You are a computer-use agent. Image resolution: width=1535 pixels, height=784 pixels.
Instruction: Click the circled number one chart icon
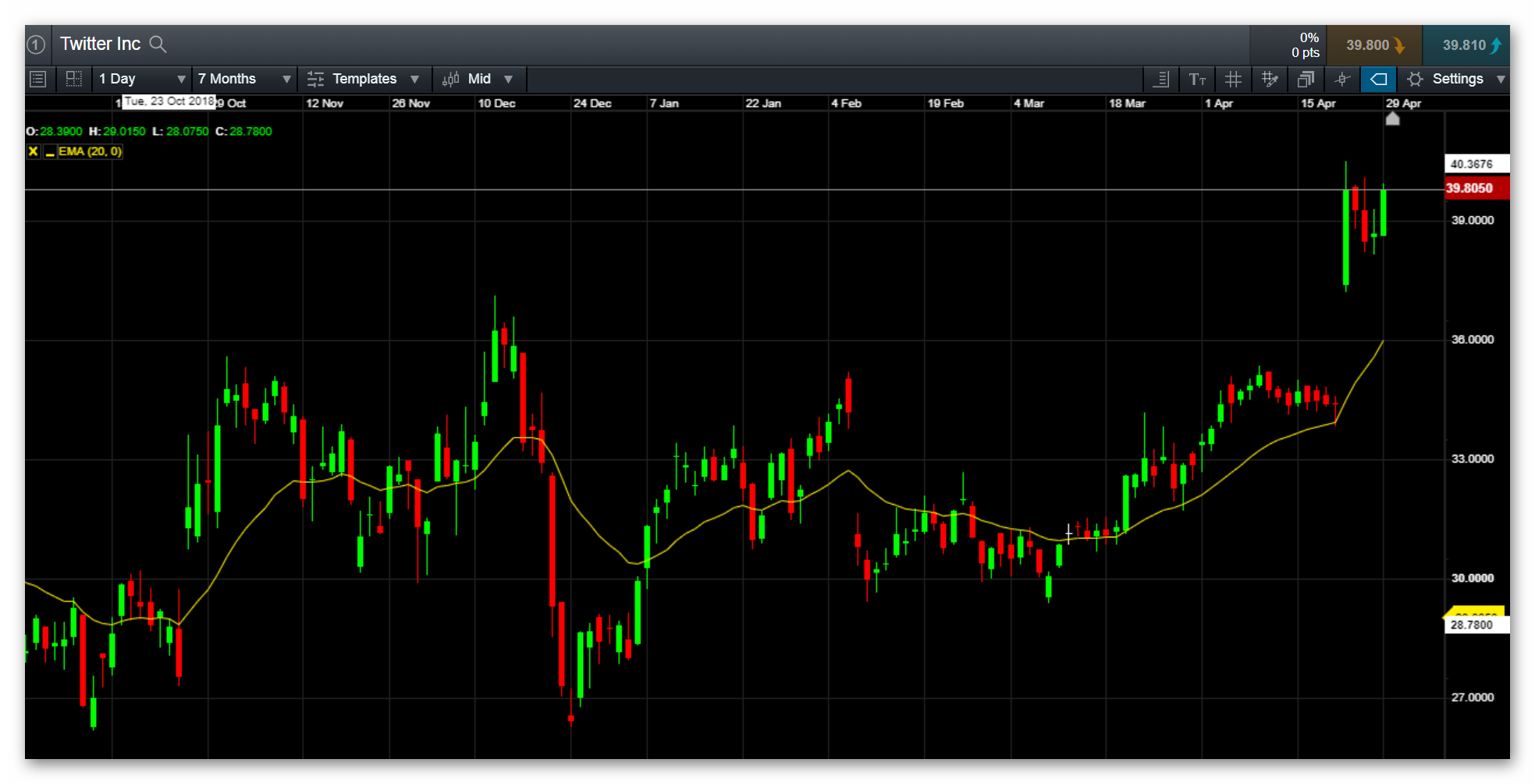click(x=36, y=44)
